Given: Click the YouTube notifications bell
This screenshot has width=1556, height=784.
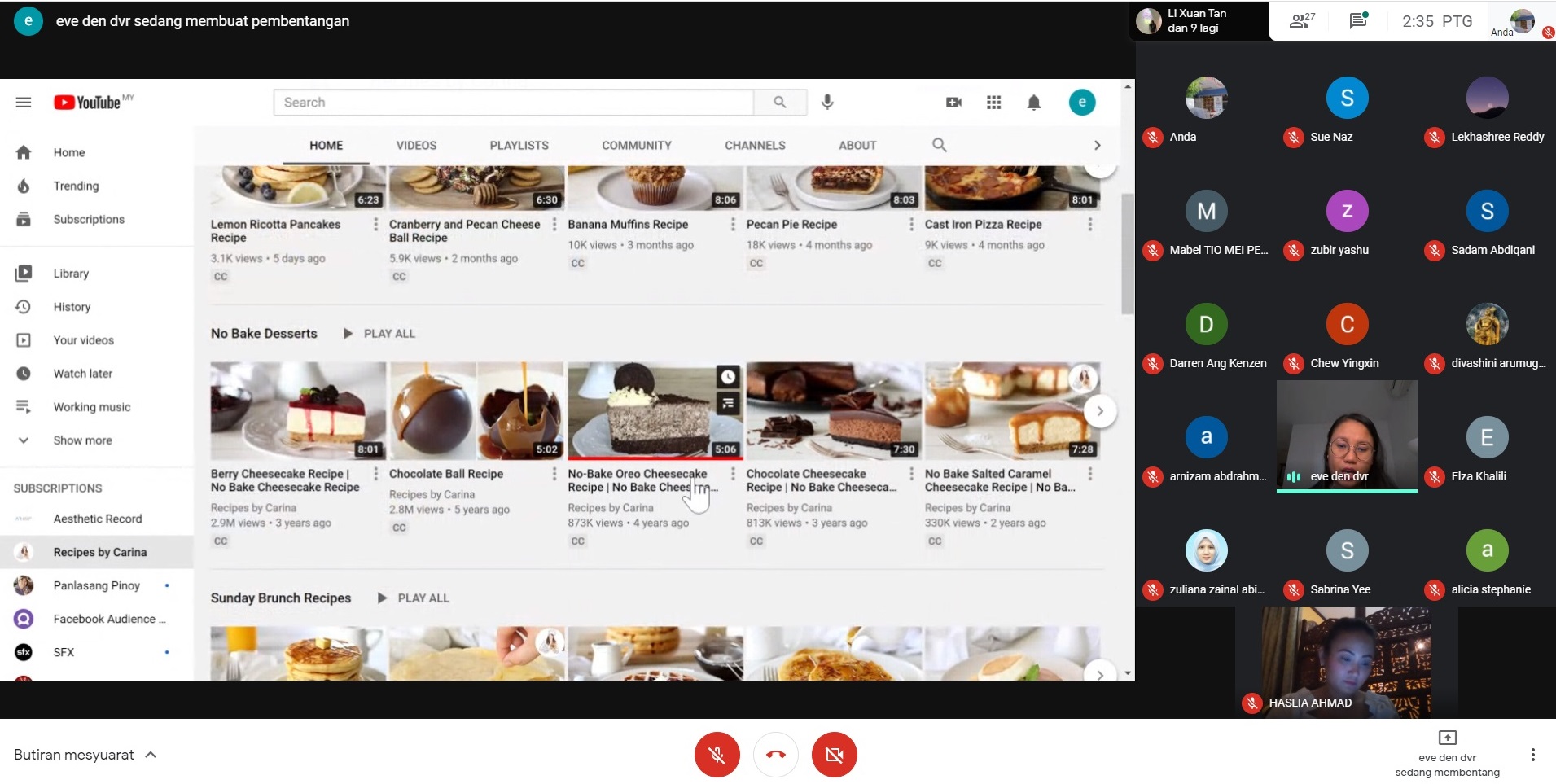Looking at the screenshot, I should point(1033,103).
